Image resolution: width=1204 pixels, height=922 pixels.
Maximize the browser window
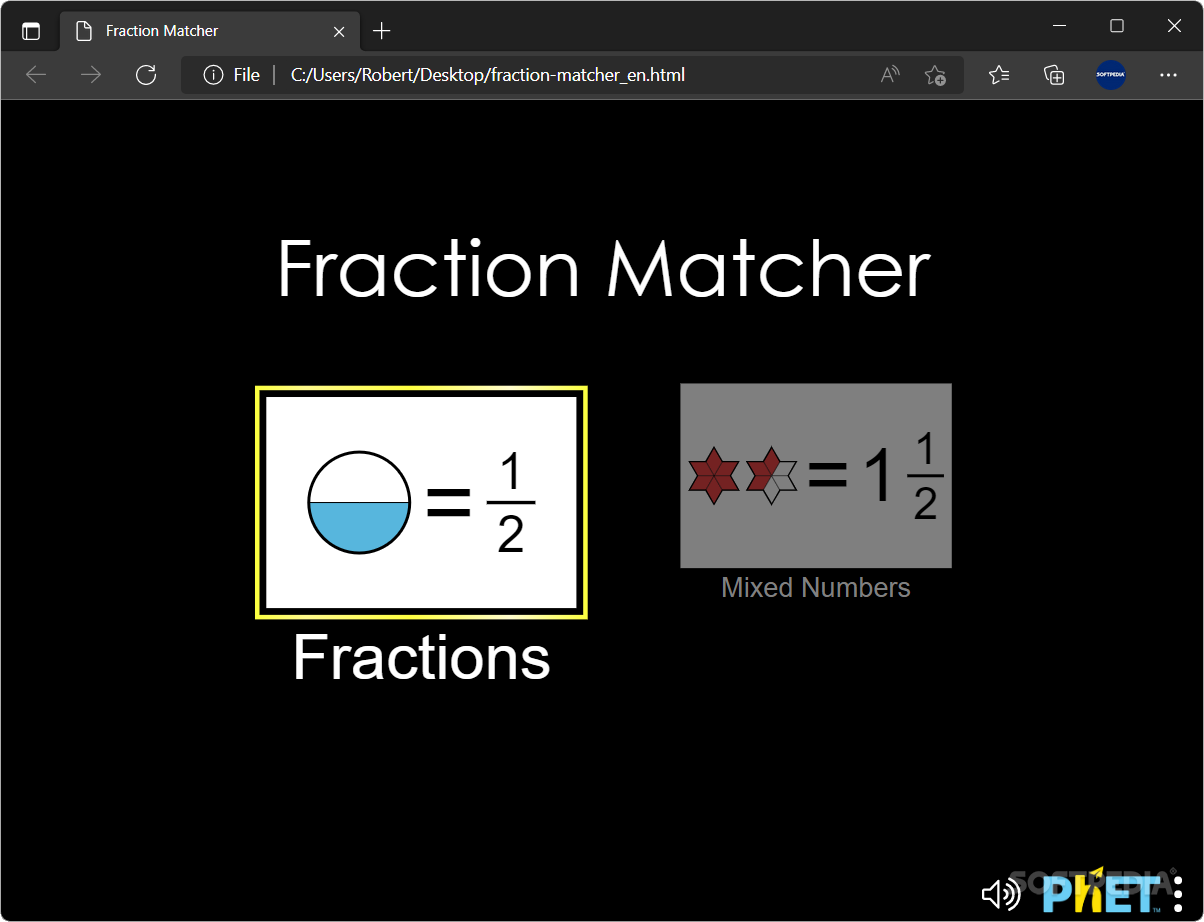1117,26
